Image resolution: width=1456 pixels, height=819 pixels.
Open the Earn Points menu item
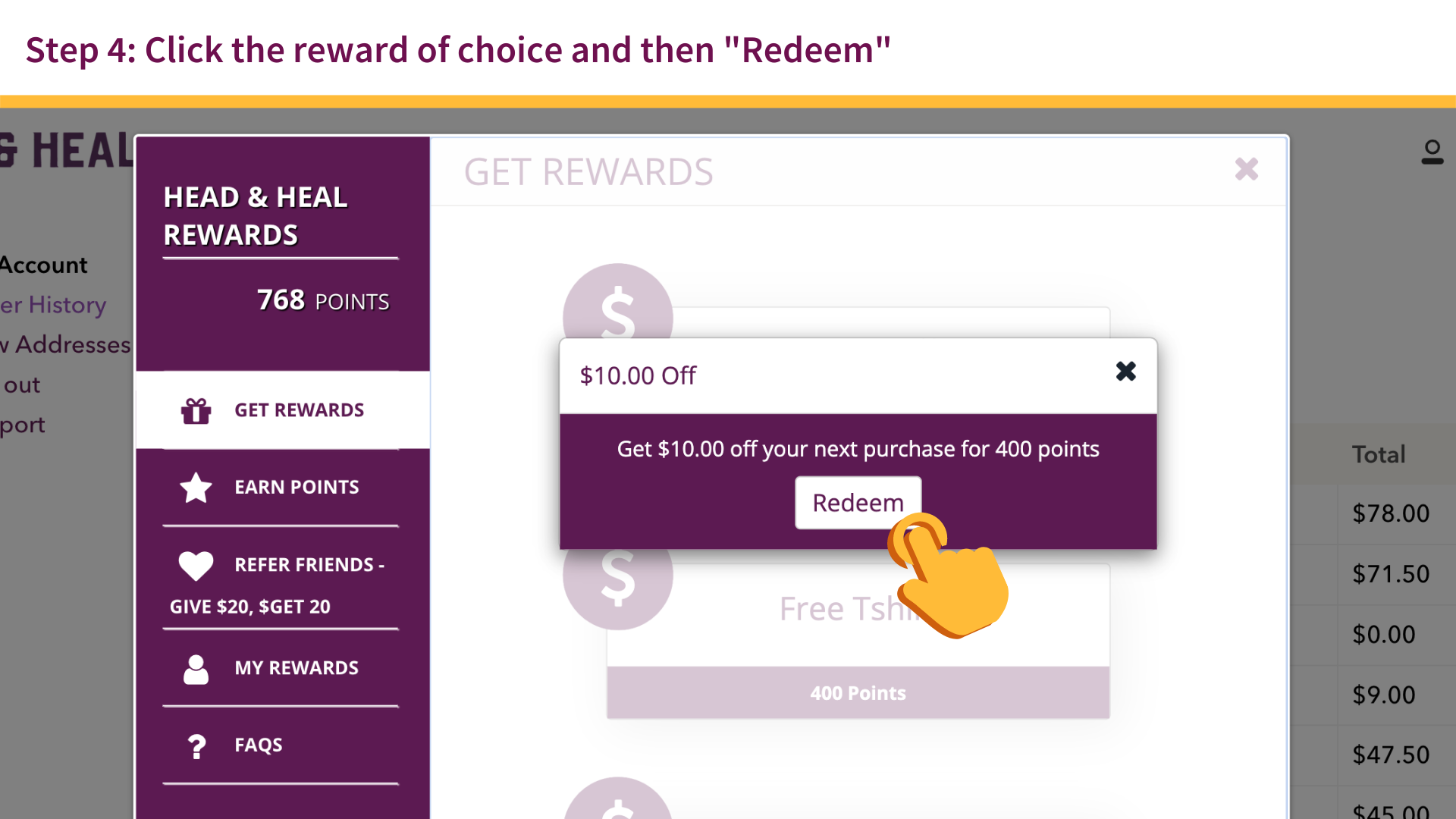click(297, 488)
